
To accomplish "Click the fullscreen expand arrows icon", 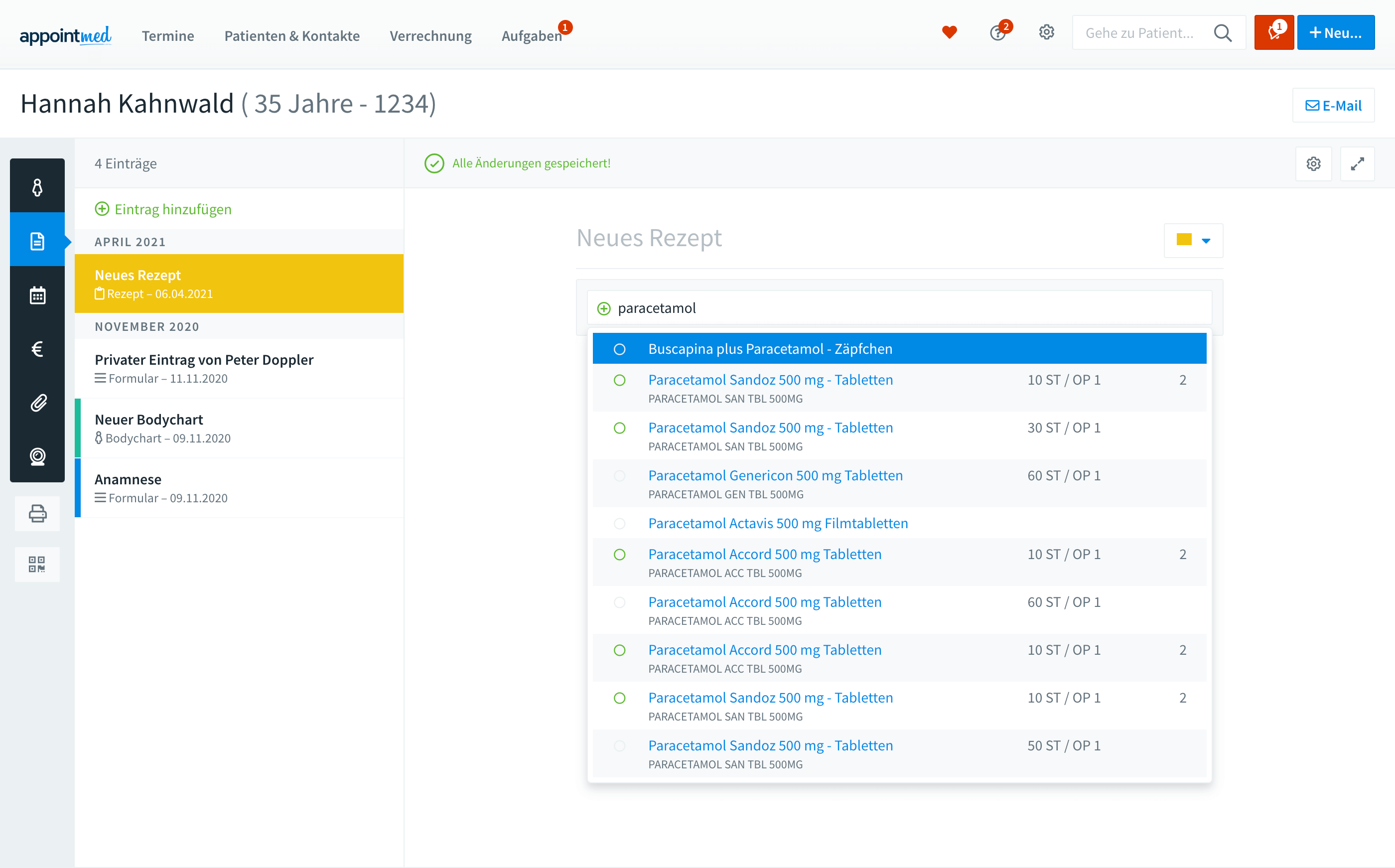I will pyautogui.click(x=1357, y=164).
